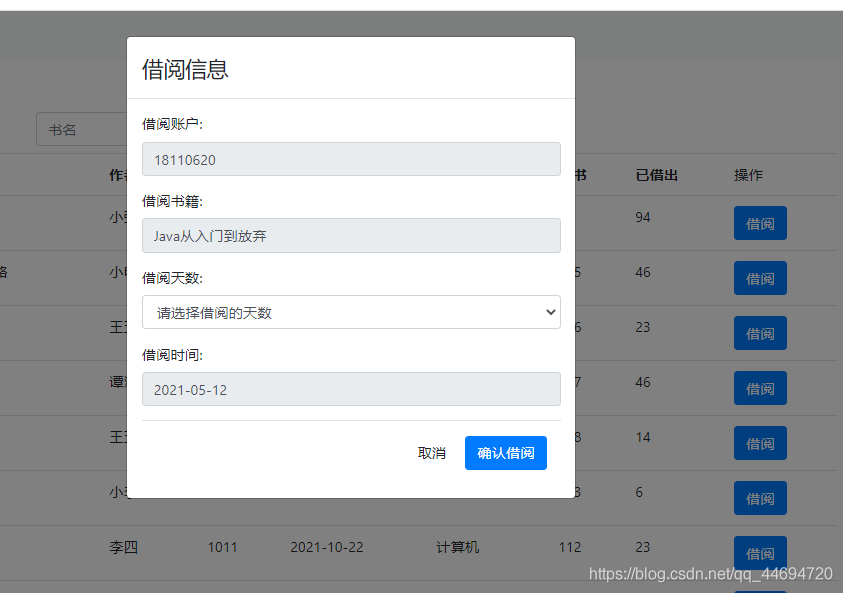Click the 操作 column header
Screen dimensions: 843x593
pyautogui.click(x=748, y=175)
